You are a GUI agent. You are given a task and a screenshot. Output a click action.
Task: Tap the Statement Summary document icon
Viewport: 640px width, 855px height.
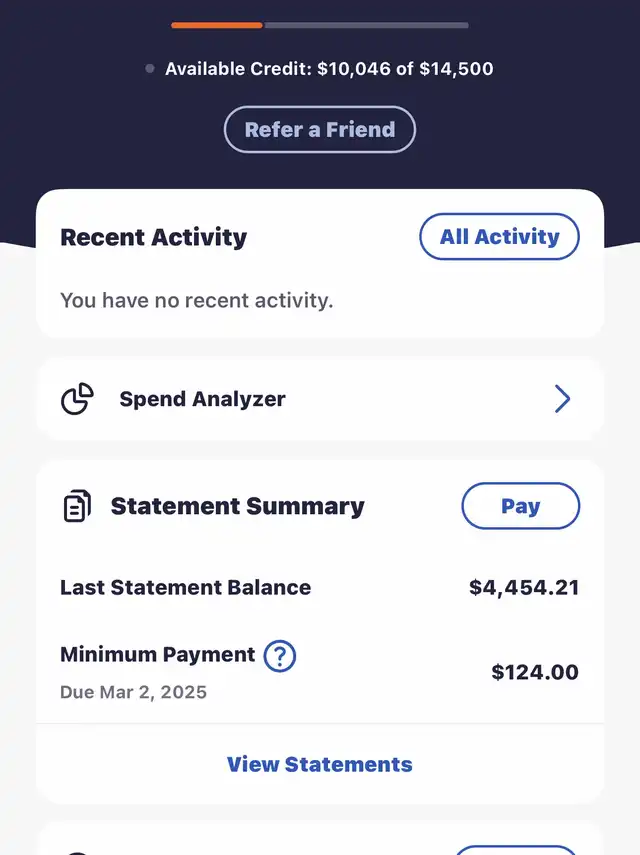point(77,506)
